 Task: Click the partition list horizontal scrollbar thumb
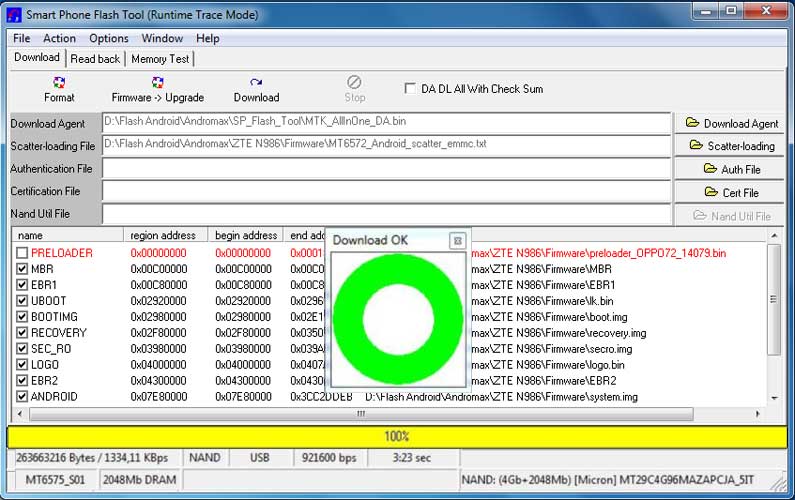tap(361, 414)
